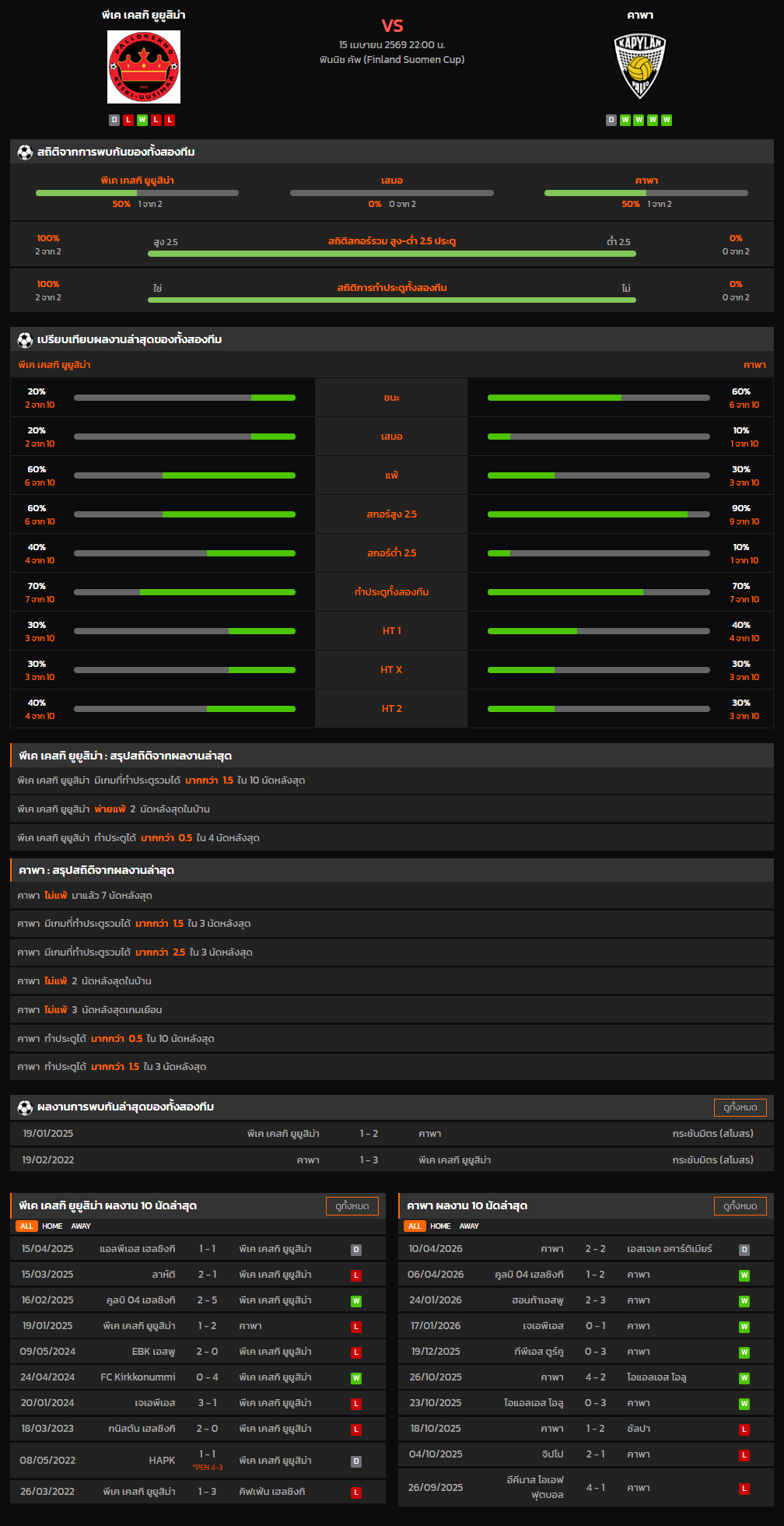This screenshot has width=784, height=1526.
Task: Click the Käpylä team shield logo
Action: 640,67
